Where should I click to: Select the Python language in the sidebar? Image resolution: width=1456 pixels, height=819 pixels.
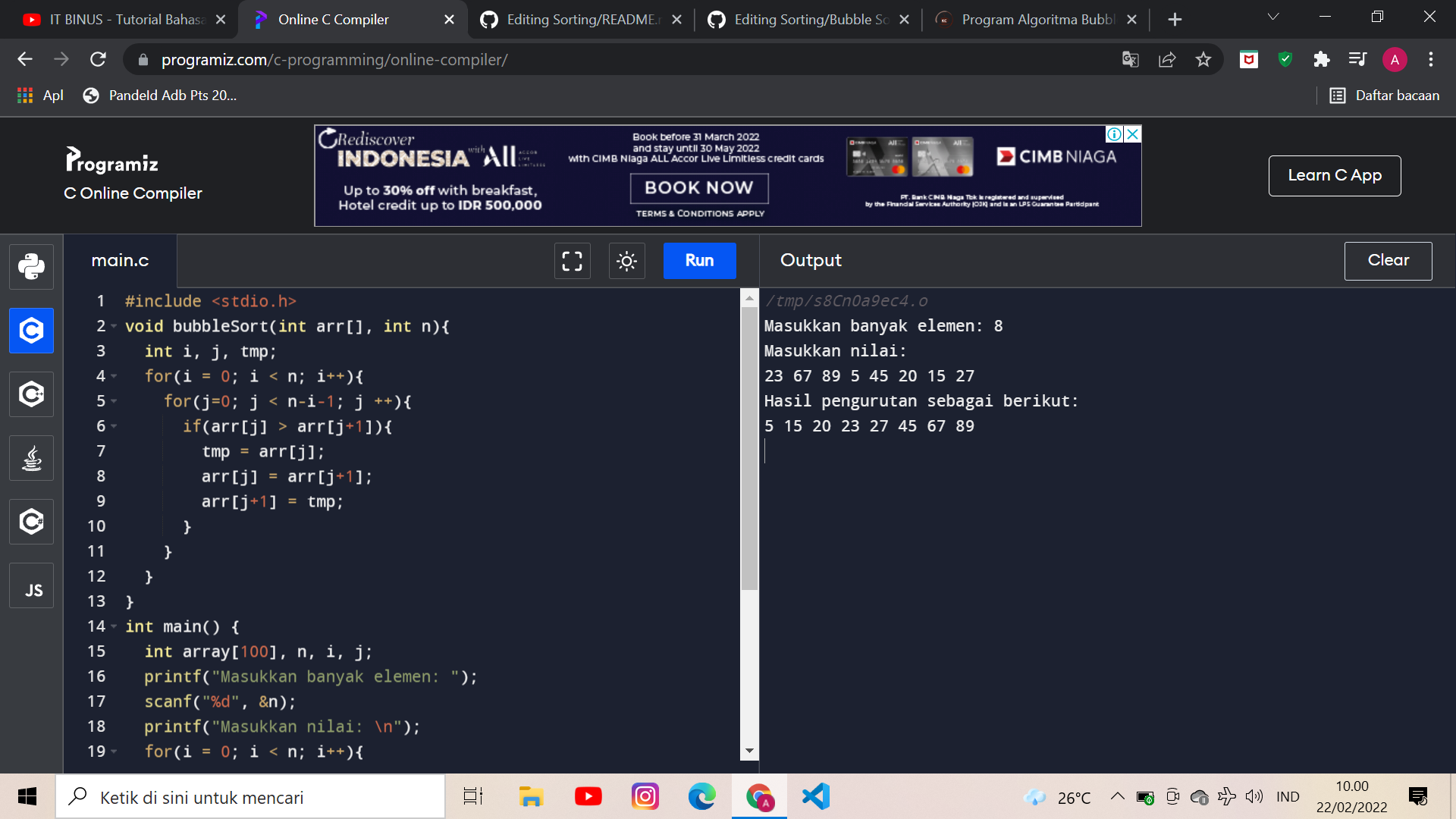[x=31, y=266]
